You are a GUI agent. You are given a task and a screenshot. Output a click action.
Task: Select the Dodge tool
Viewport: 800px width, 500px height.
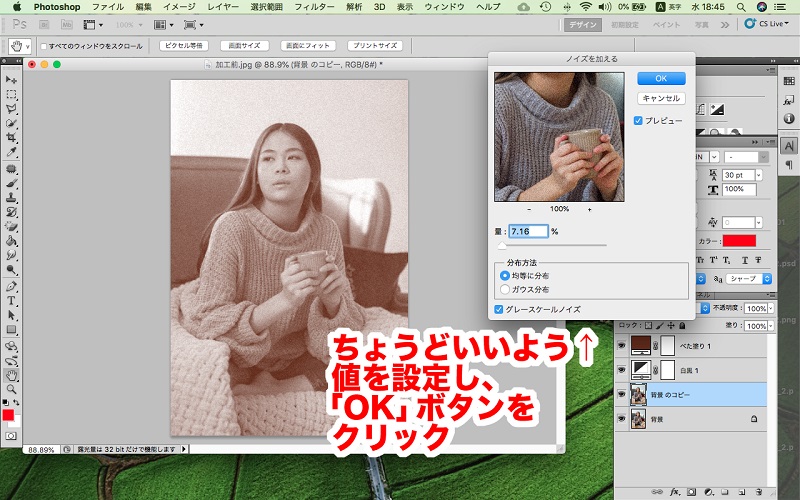pos(11,269)
